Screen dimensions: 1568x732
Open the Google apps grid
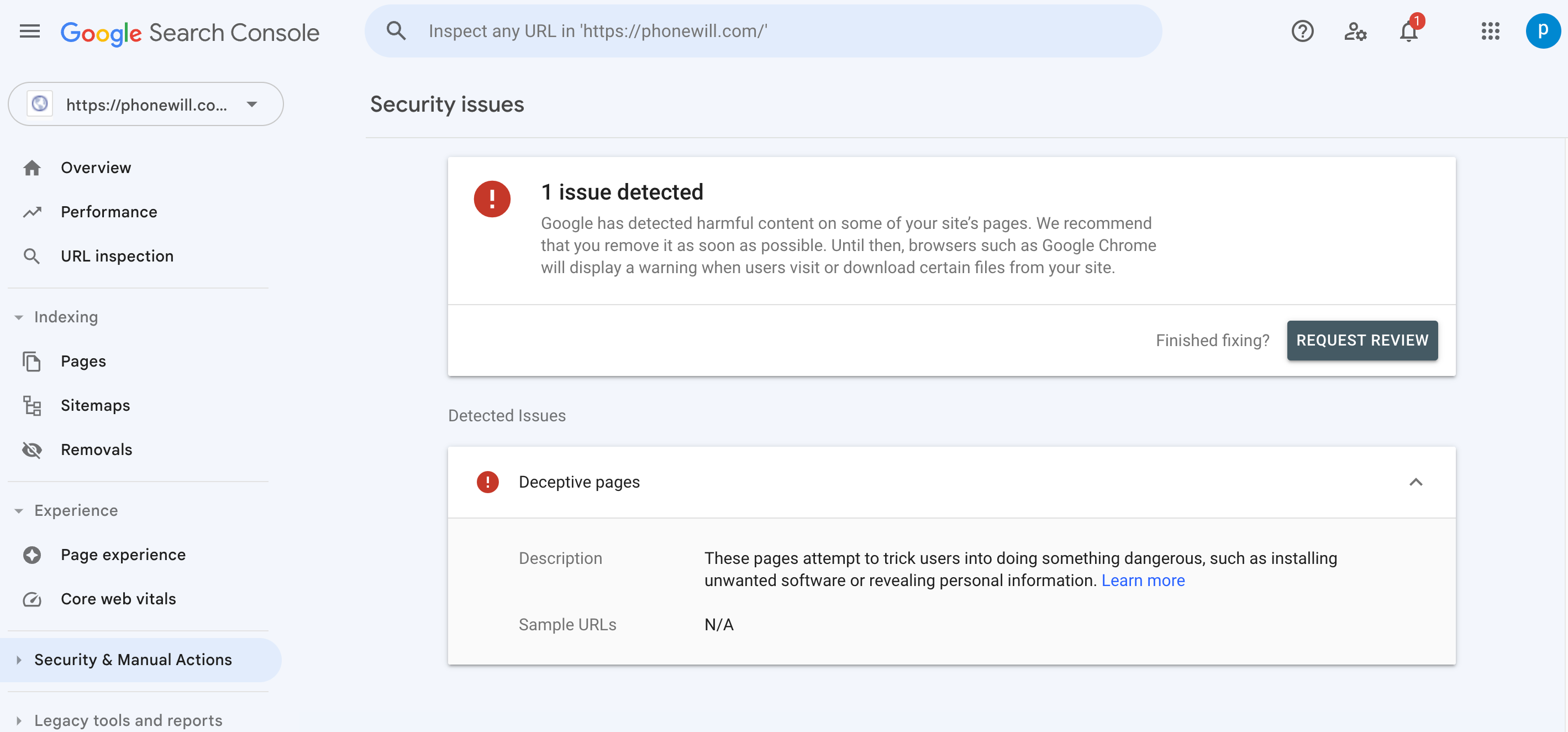tap(1490, 31)
